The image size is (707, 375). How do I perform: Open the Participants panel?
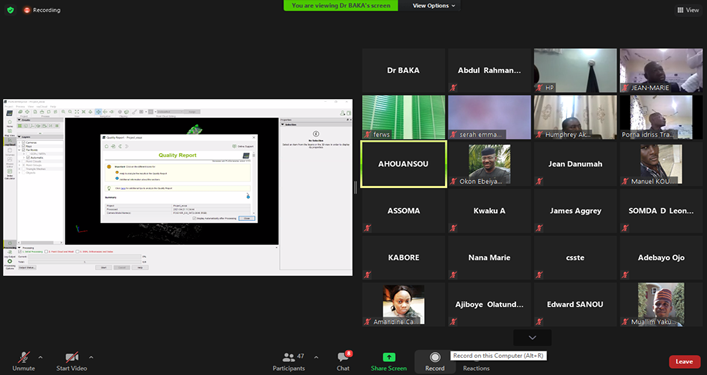[289, 361]
